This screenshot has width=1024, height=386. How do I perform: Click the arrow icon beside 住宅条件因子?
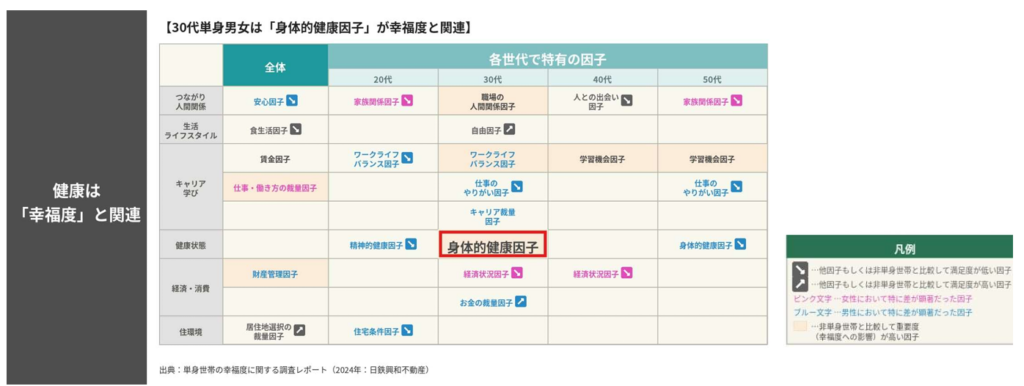point(407,330)
